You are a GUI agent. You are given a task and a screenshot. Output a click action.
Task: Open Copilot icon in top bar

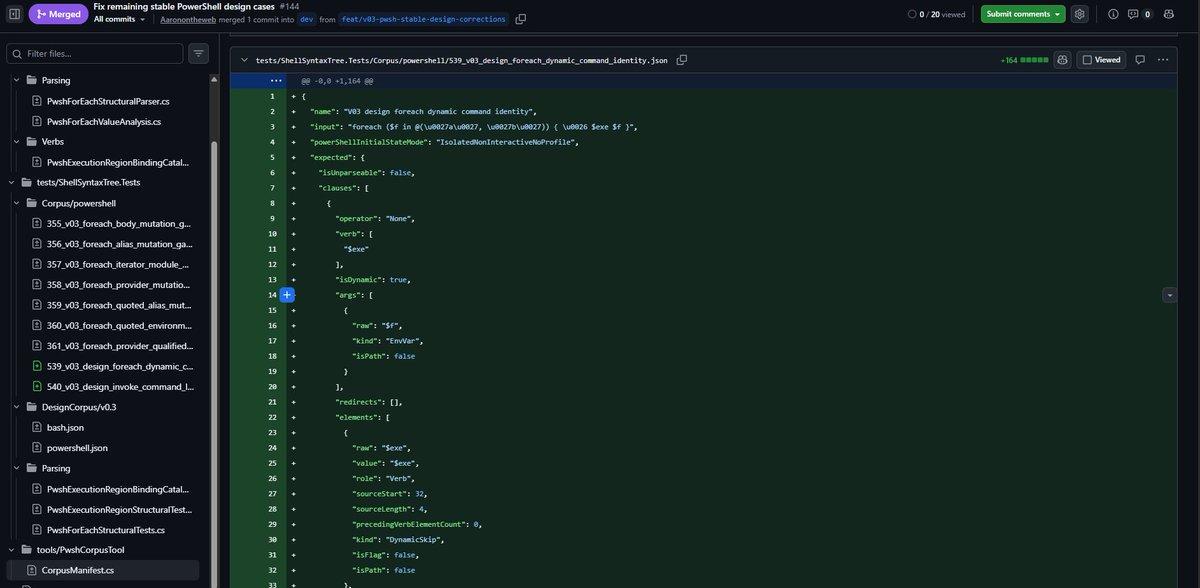click(x=1168, y=14)
